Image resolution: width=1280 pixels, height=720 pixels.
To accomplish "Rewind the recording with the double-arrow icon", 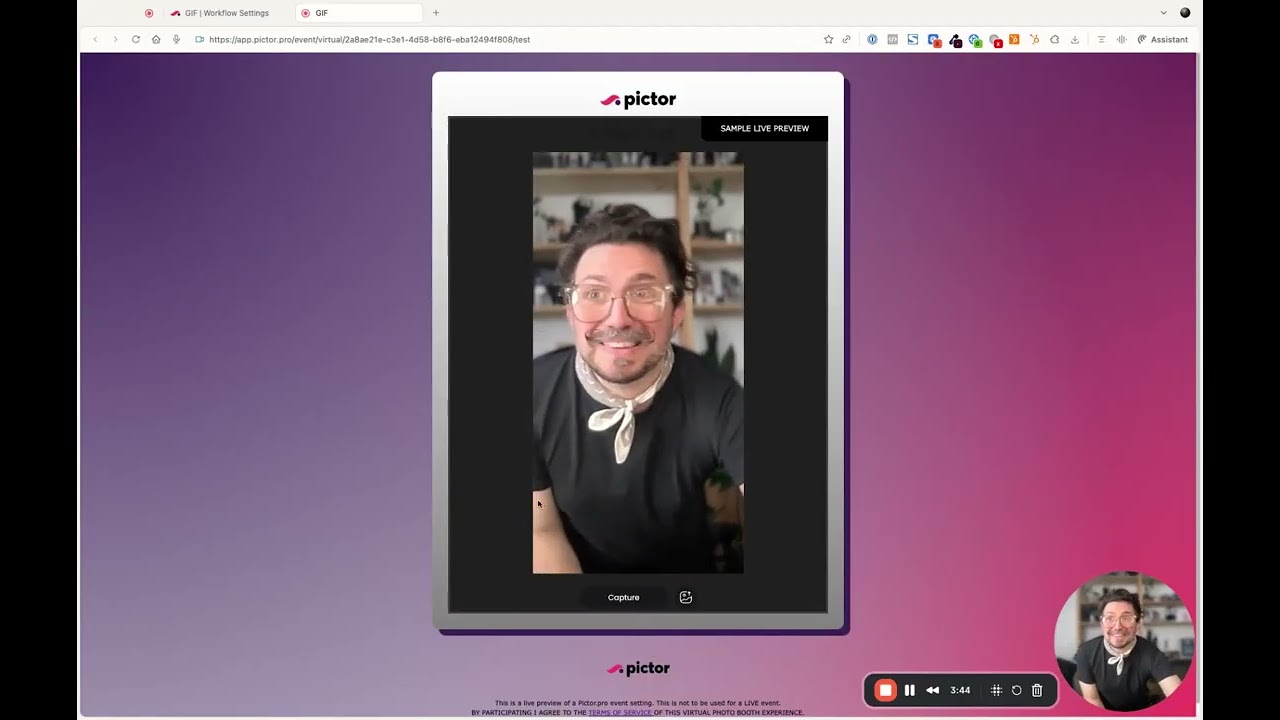I will point(932,690).
